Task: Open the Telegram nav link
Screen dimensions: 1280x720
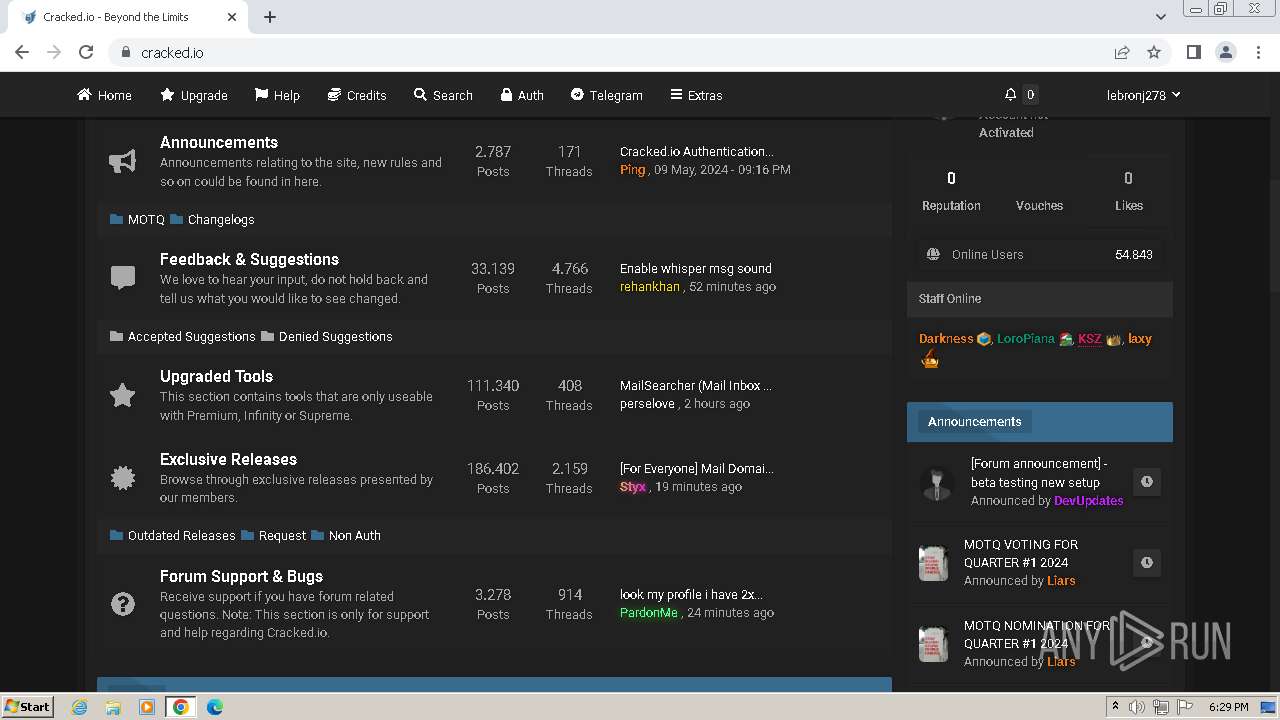Action: (606, 95)
